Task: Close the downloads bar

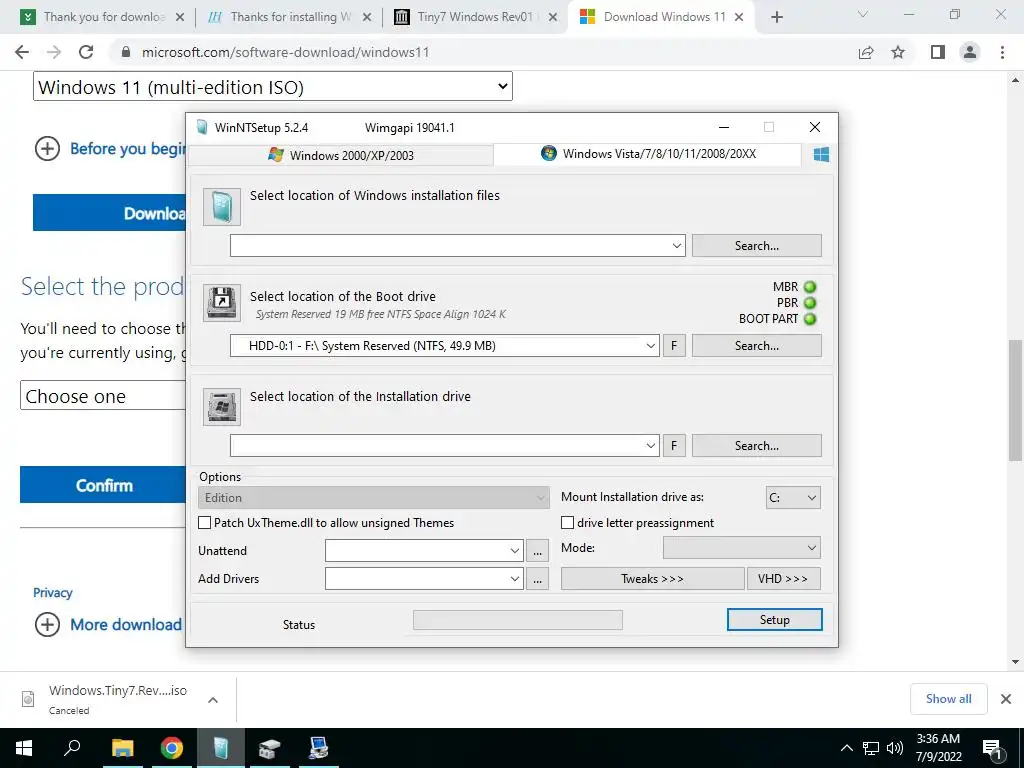Action: pos(1006,699)
